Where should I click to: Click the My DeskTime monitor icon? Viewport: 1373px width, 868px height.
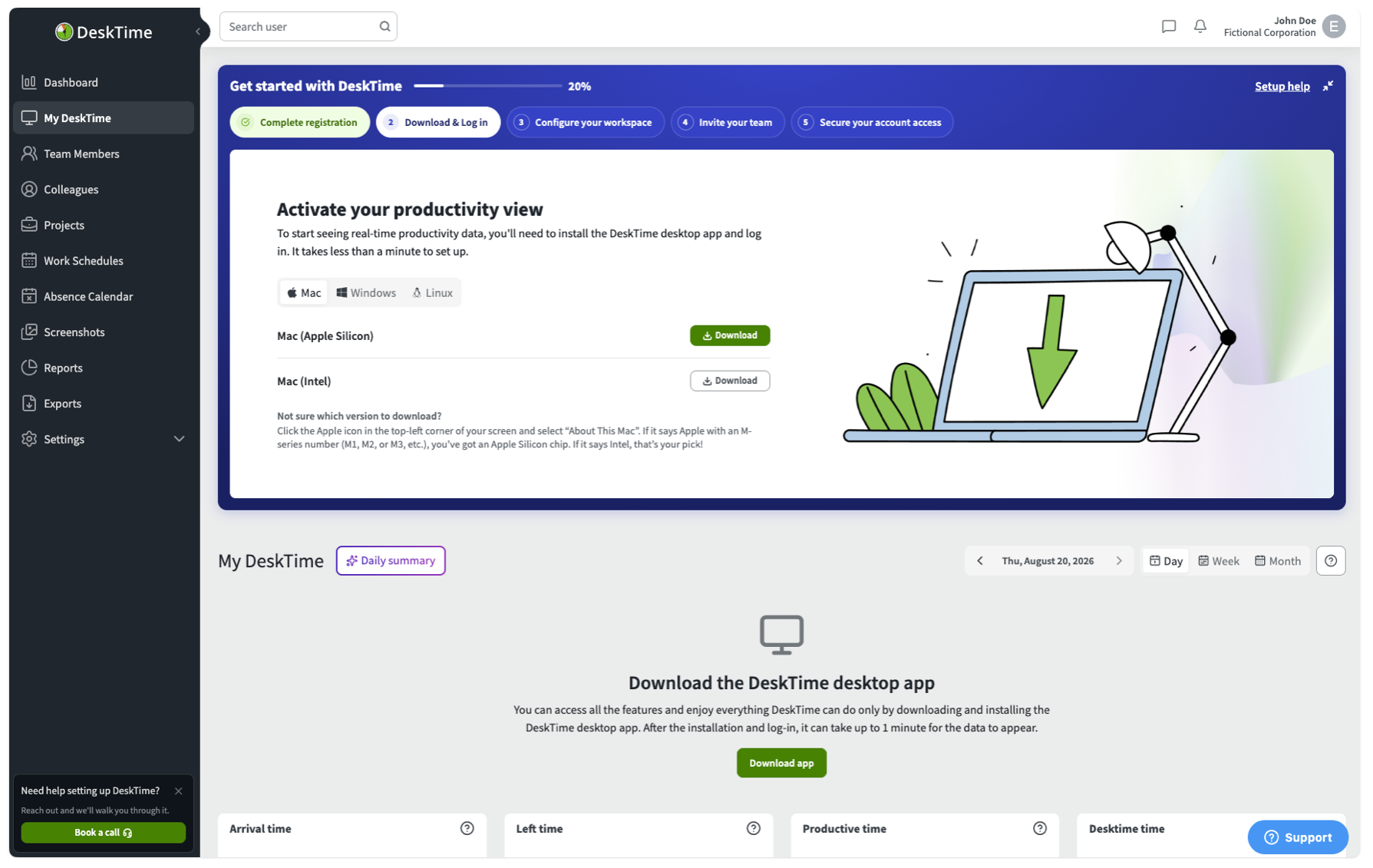(x=29, y=118)
